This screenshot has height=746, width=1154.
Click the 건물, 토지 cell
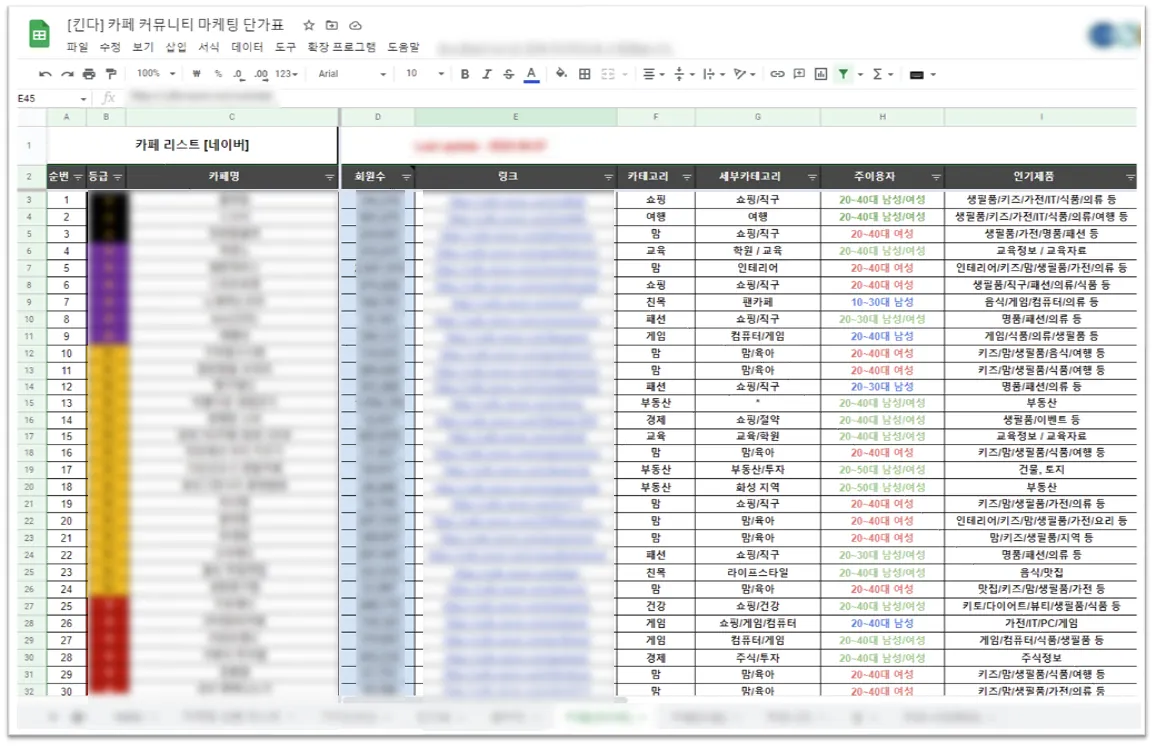1041,469
